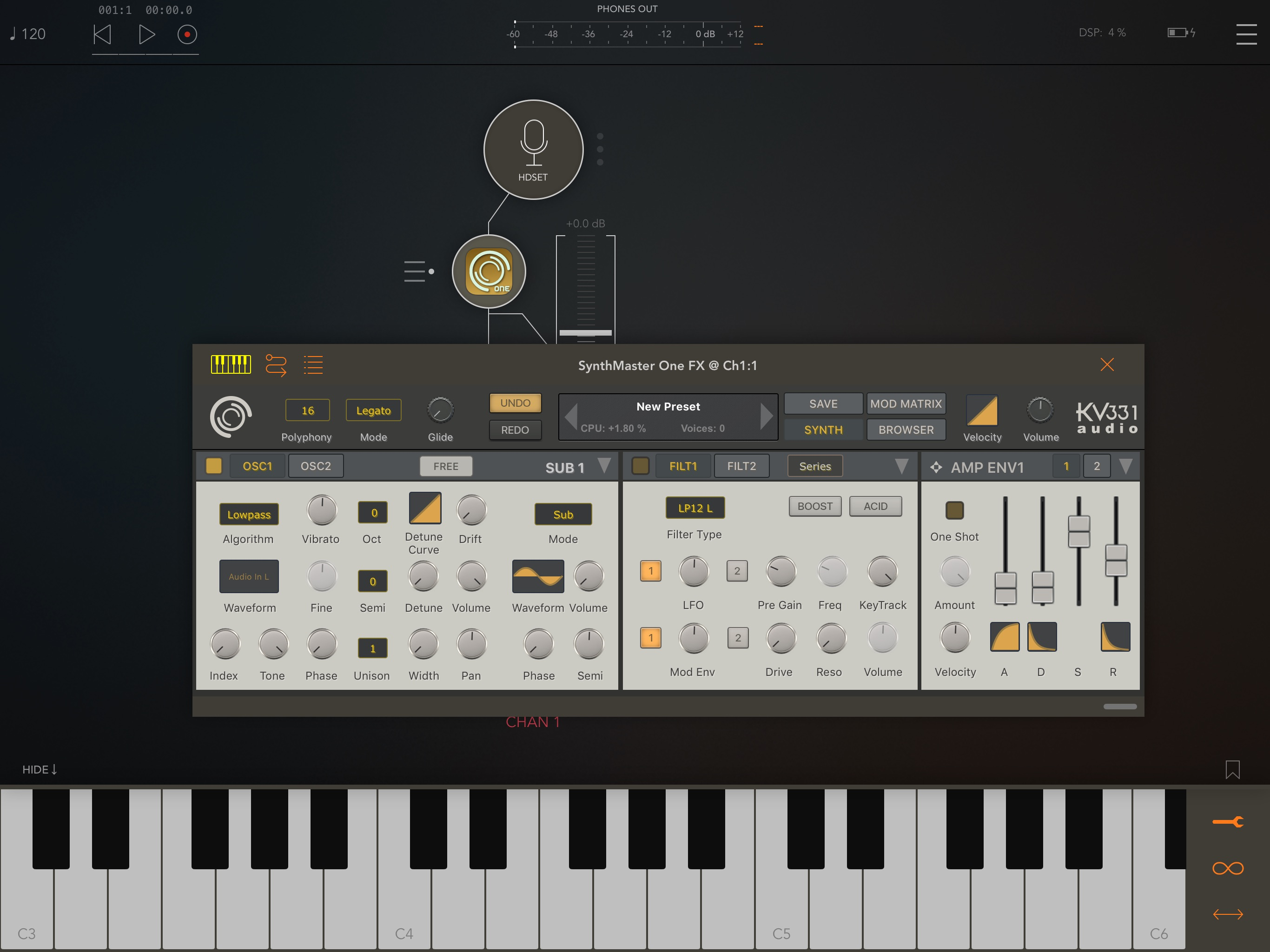Toggle the OSC1 enable square
This screenshot has width=1270, height=952.
(x=213, y=466)
